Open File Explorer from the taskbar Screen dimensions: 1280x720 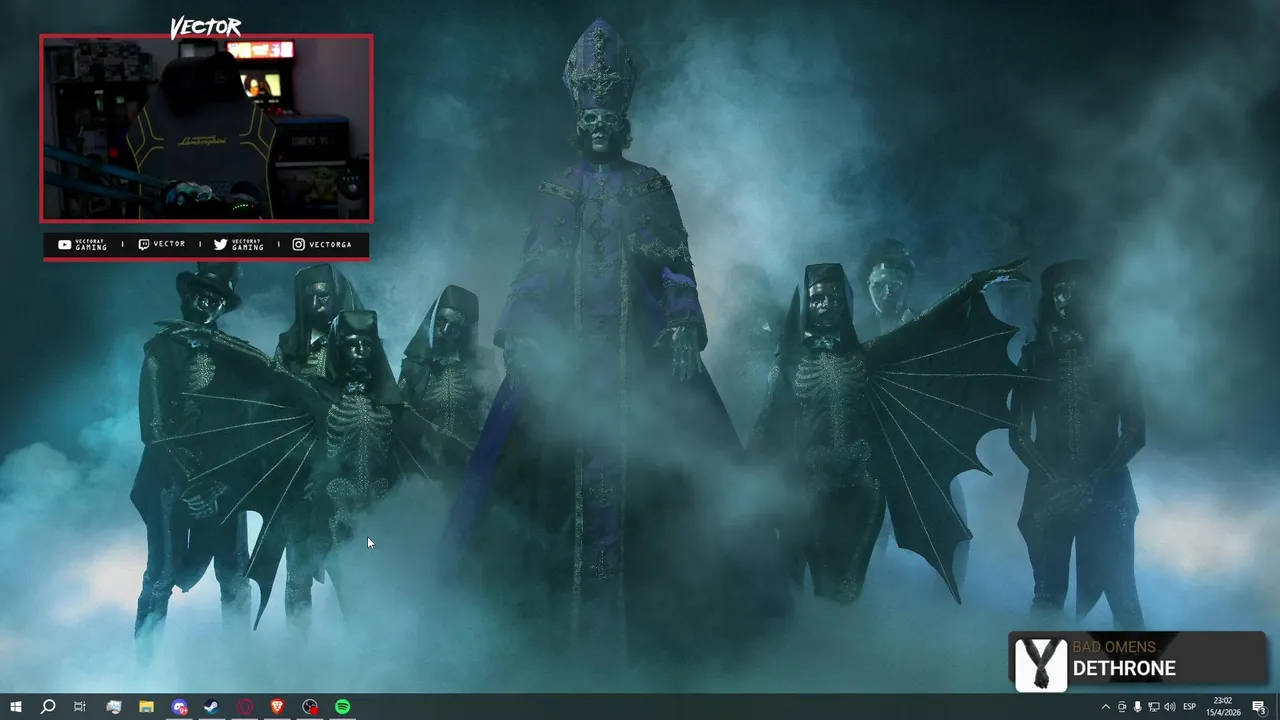[x=146, y=707]
